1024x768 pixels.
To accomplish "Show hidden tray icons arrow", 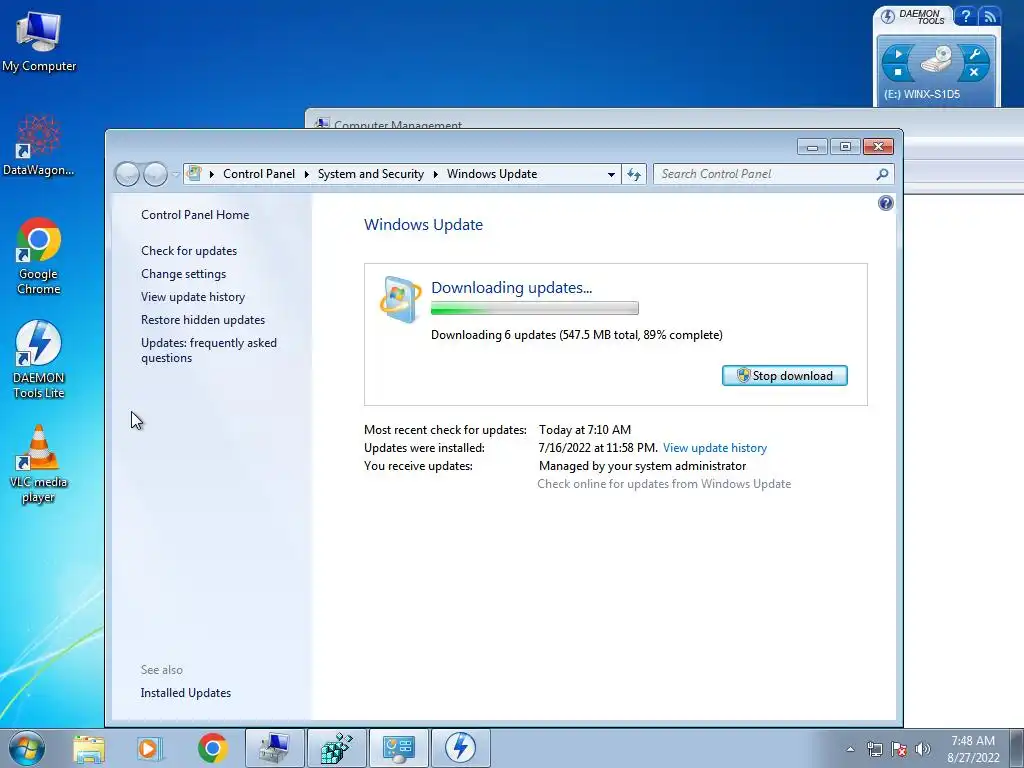I will pyautogui.click(x=850, y=749).
